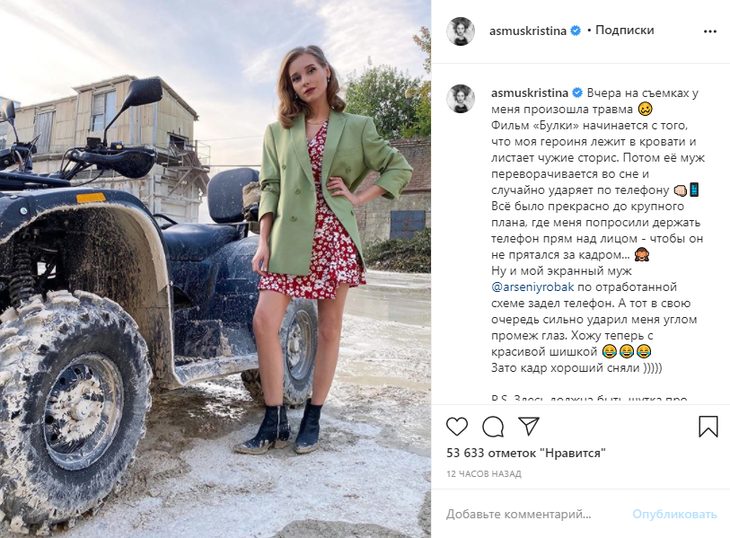Click asmuskristina username in the header

pos(527,31)
